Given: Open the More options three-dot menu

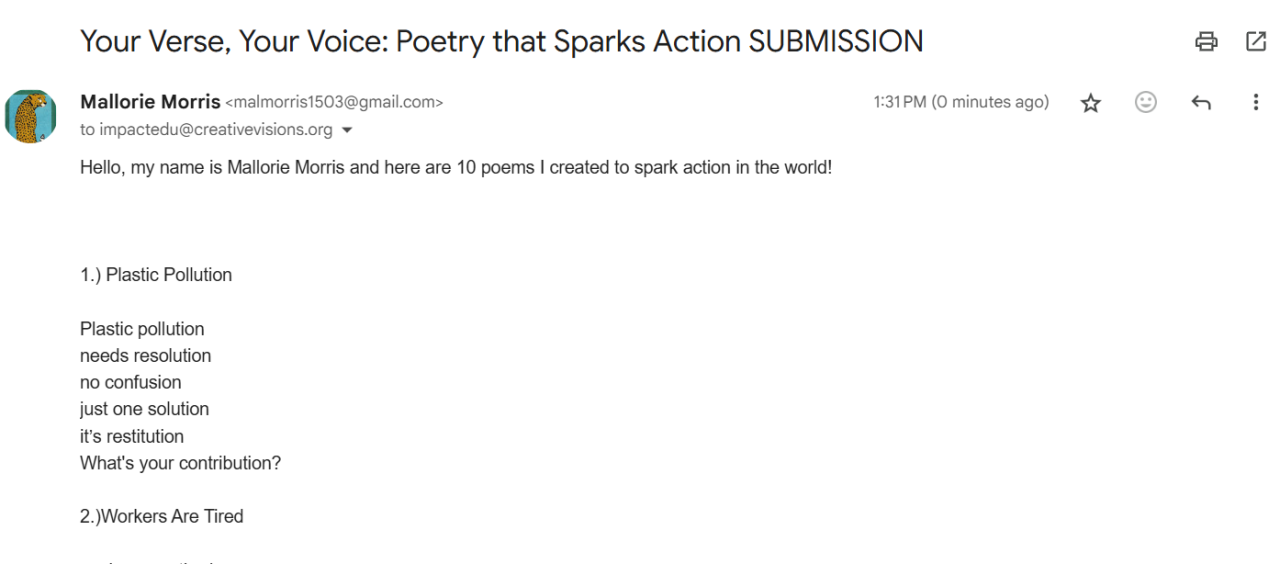Looking at the screenshot, I should (x=1256, y=102).
